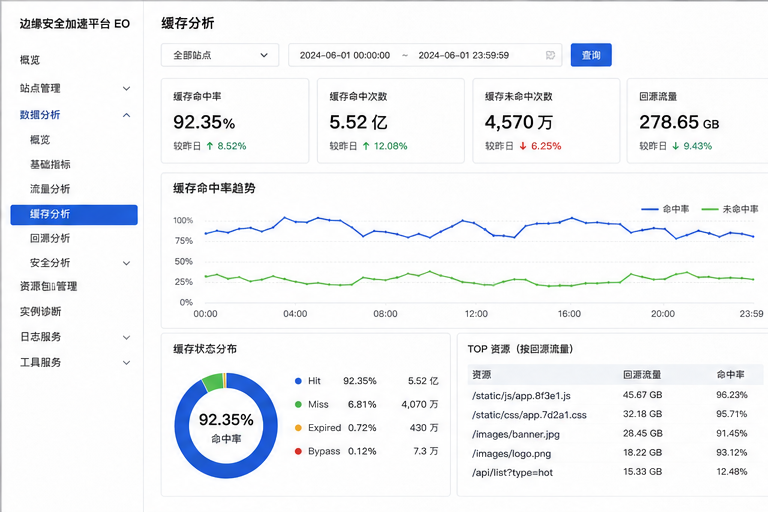Viewport: 768px width, 512px height.
Task: Click the blue Hit legend dot
Action: click(x=298, y=381)
